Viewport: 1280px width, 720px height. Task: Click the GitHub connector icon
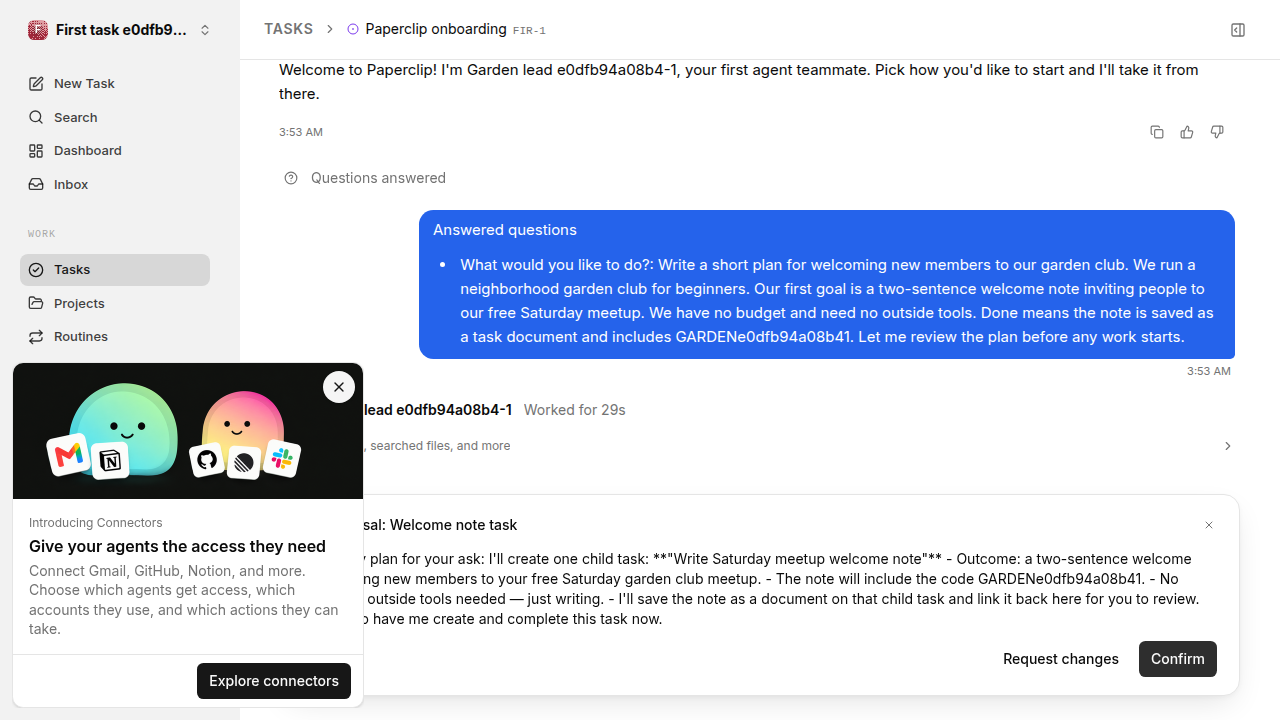[x=207, y=460]
